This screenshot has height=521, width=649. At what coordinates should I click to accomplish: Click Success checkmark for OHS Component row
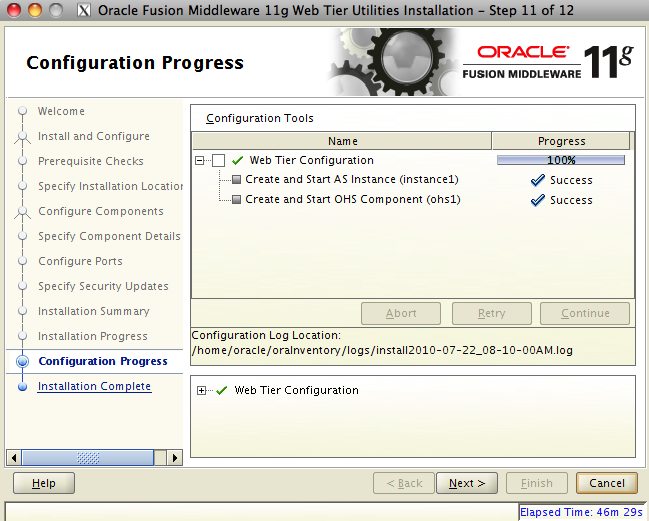[538, 200]
